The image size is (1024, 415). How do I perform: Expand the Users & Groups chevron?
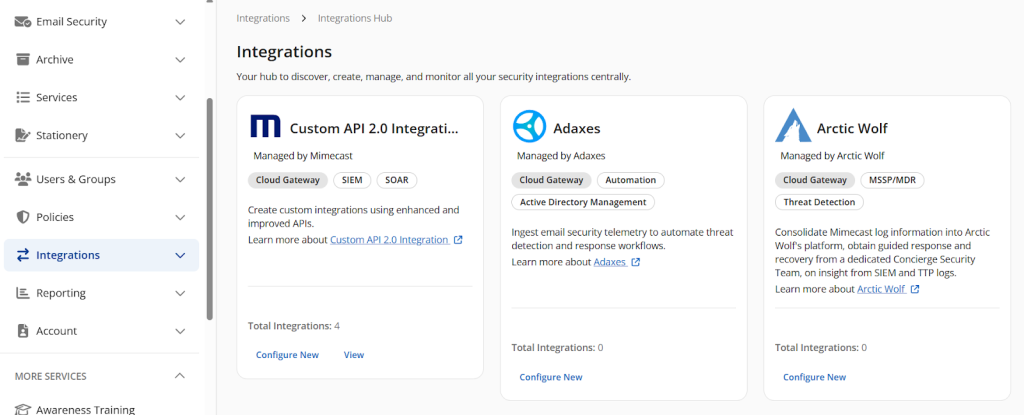pyautogui.click(x=180, y=179)
